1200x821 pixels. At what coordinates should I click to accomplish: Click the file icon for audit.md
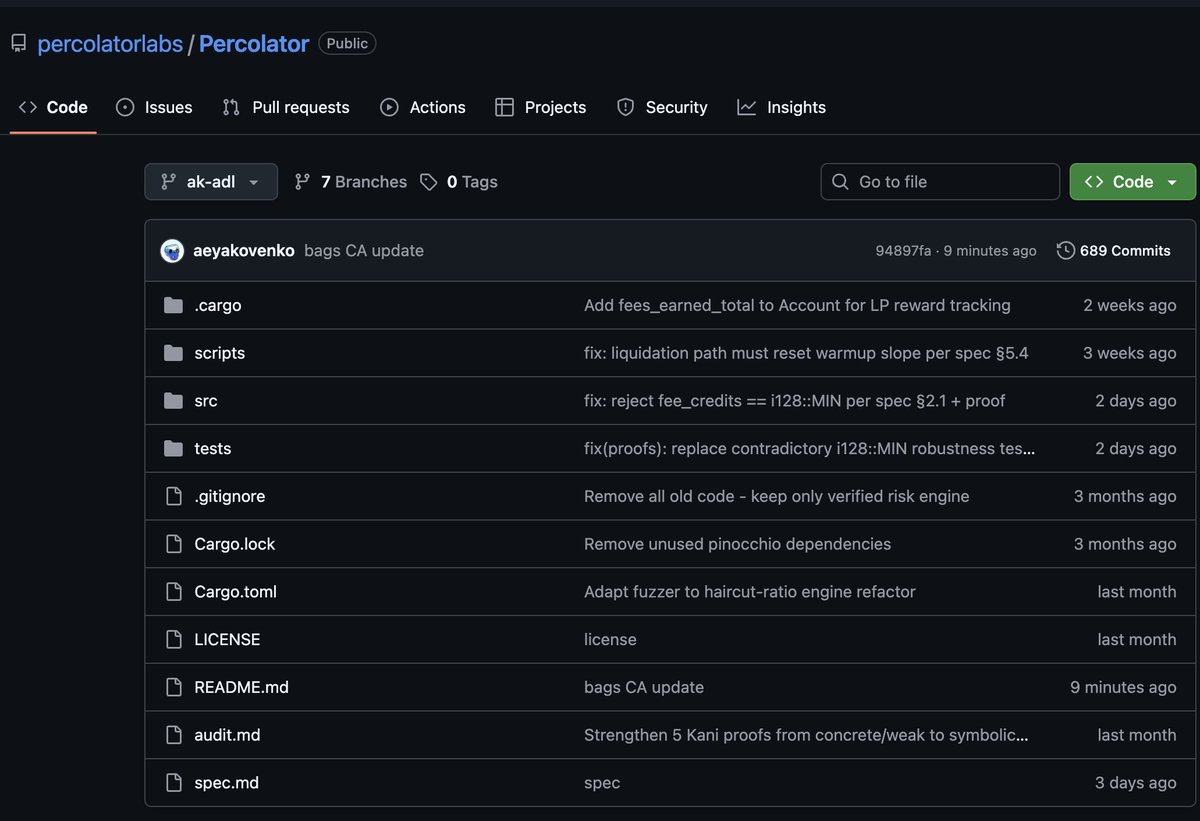[x=174, y=735]
